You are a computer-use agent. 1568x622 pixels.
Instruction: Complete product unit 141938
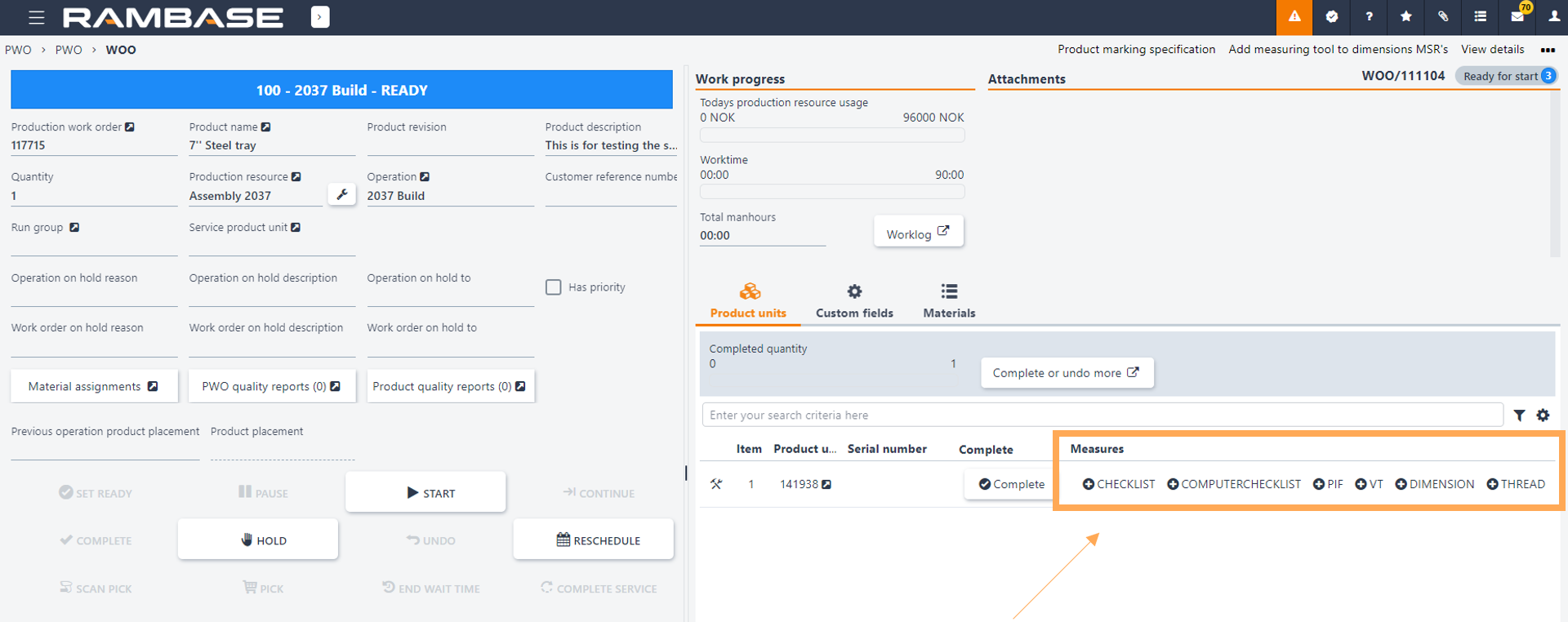(1011, 484)
